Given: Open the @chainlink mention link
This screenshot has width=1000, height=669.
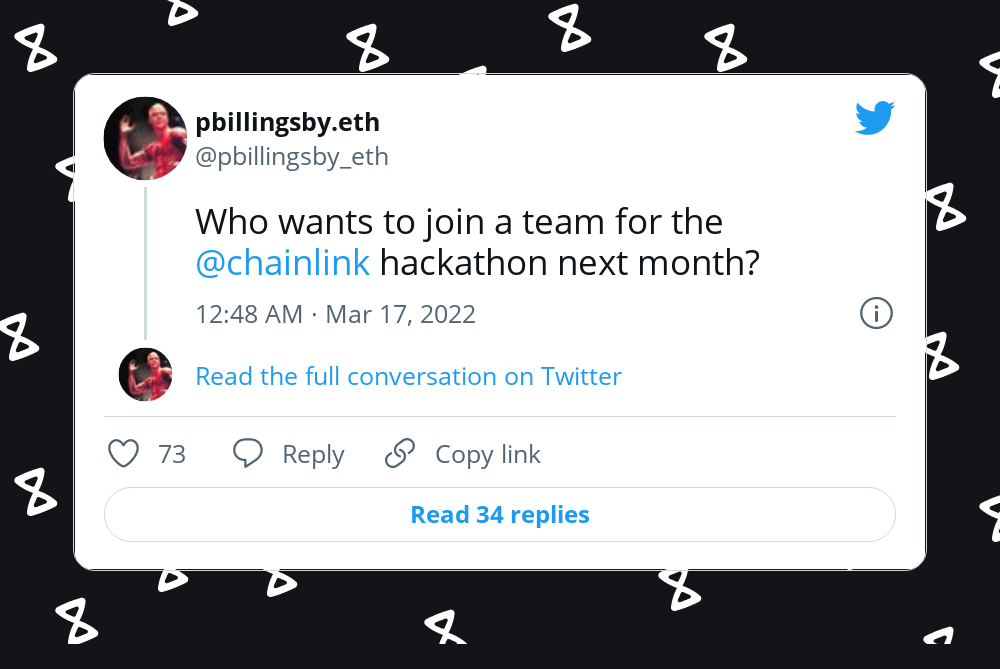Looking at the screenshot, I should (283, 262).
